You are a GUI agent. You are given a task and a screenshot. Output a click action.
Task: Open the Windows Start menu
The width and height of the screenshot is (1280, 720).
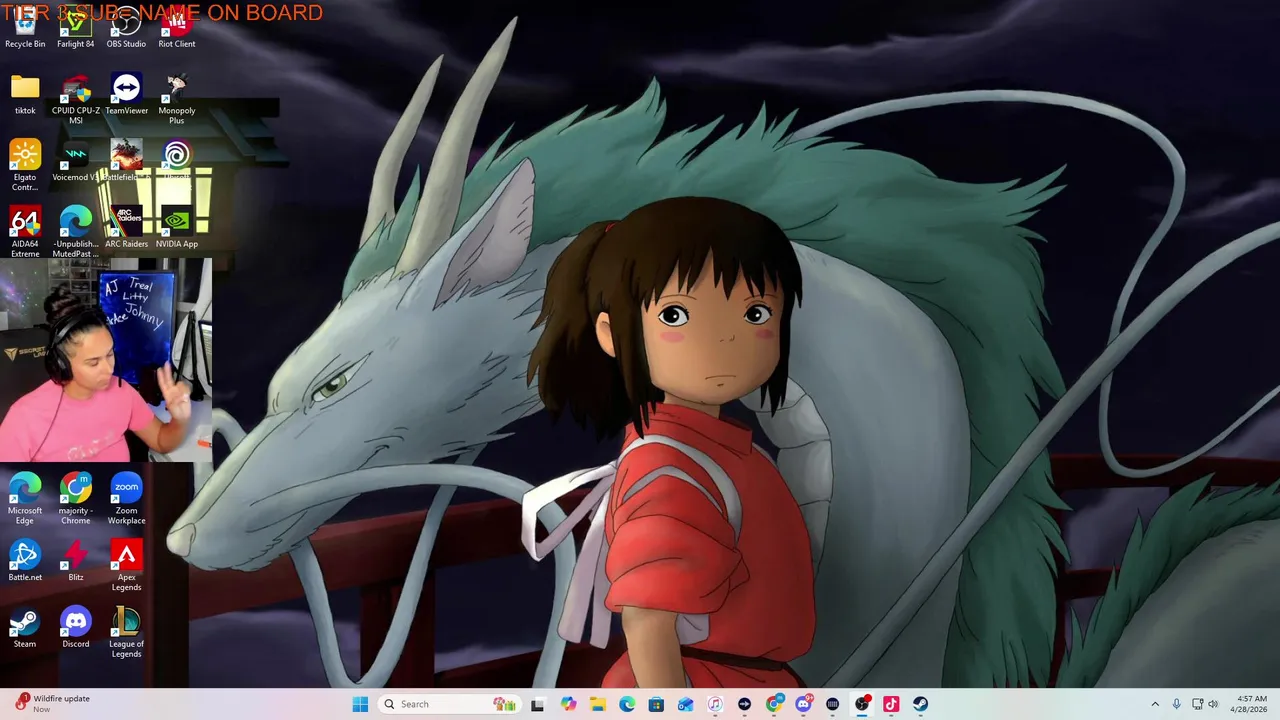click(x=360, y=704)
